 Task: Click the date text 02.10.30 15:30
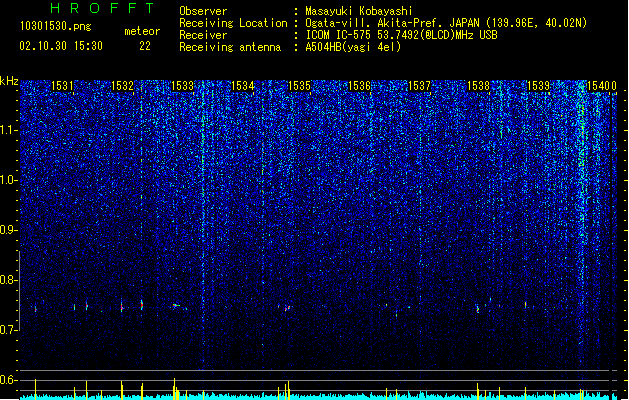click(x=61, y=46)
